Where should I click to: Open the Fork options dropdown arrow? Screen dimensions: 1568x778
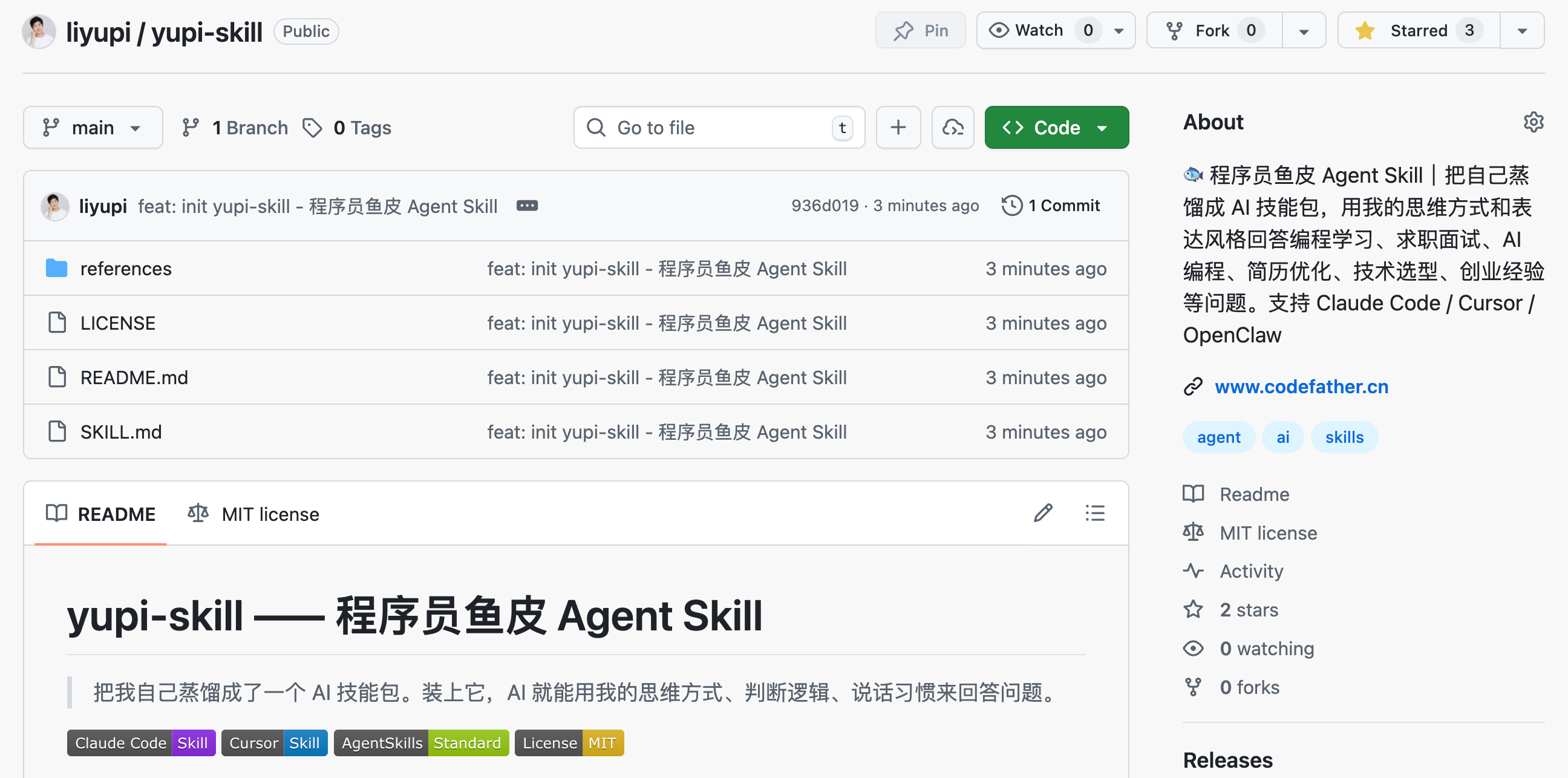[1303, 30]
